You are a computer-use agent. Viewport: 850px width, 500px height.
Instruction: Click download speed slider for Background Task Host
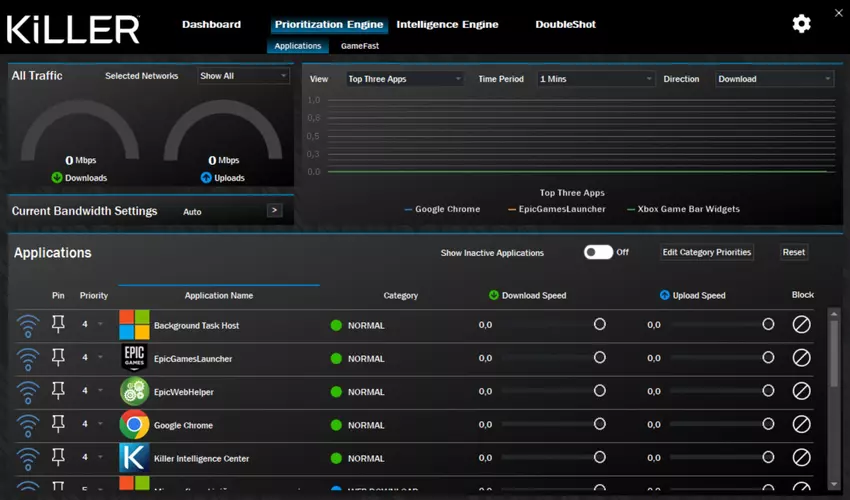click(599, 325)
